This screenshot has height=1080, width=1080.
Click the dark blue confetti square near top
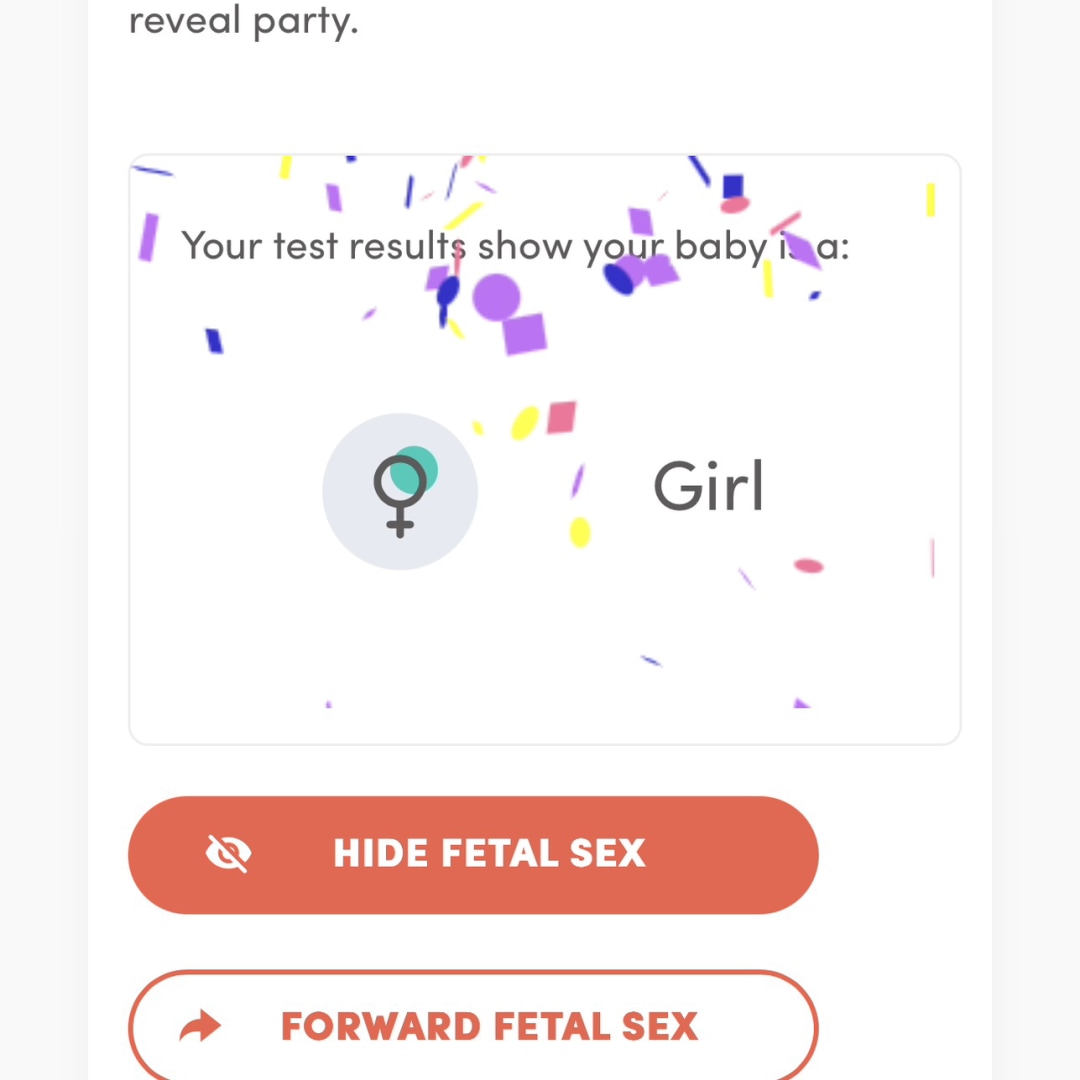pos(733,186)
